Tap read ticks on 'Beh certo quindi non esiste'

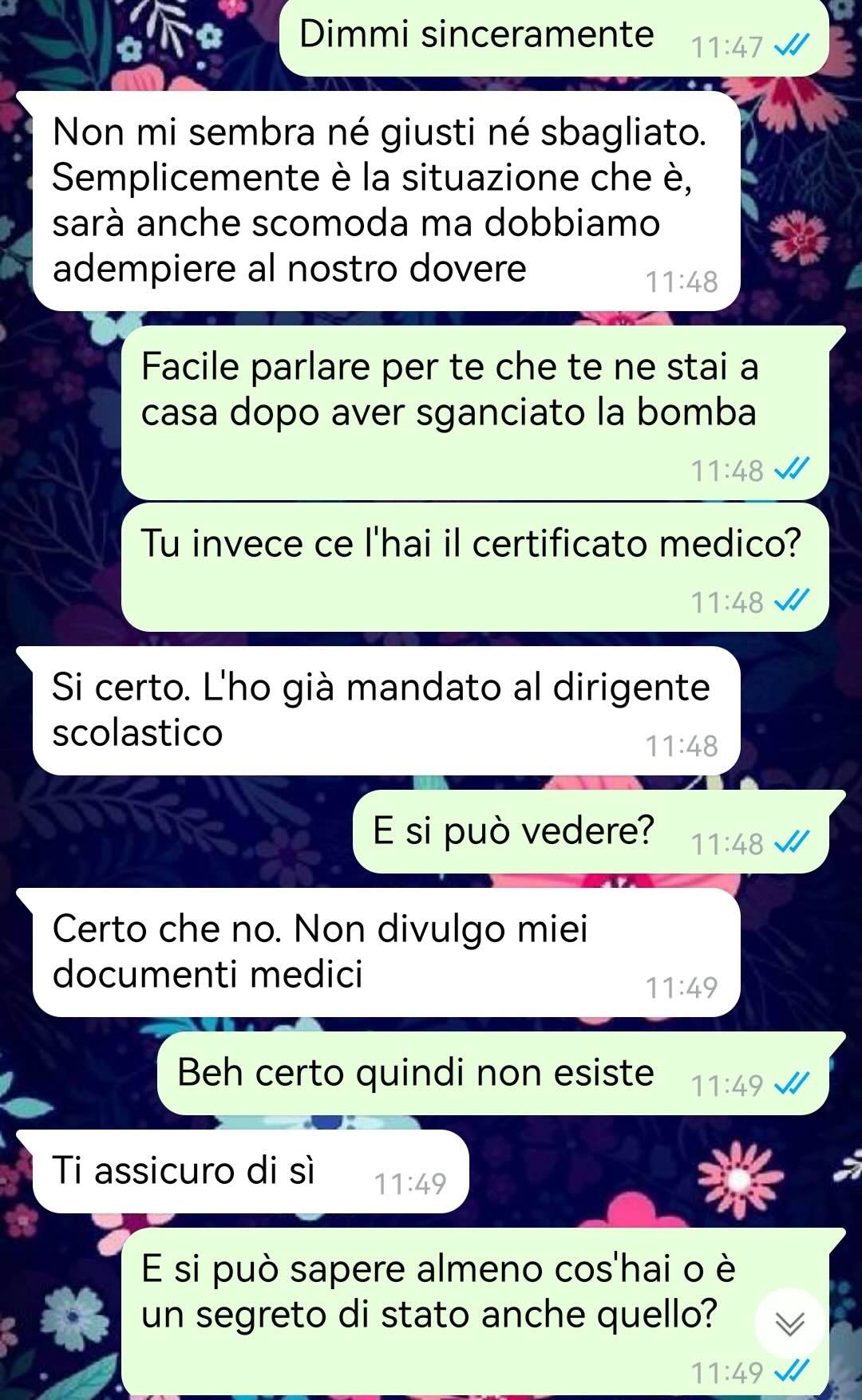coord(792,1084)
